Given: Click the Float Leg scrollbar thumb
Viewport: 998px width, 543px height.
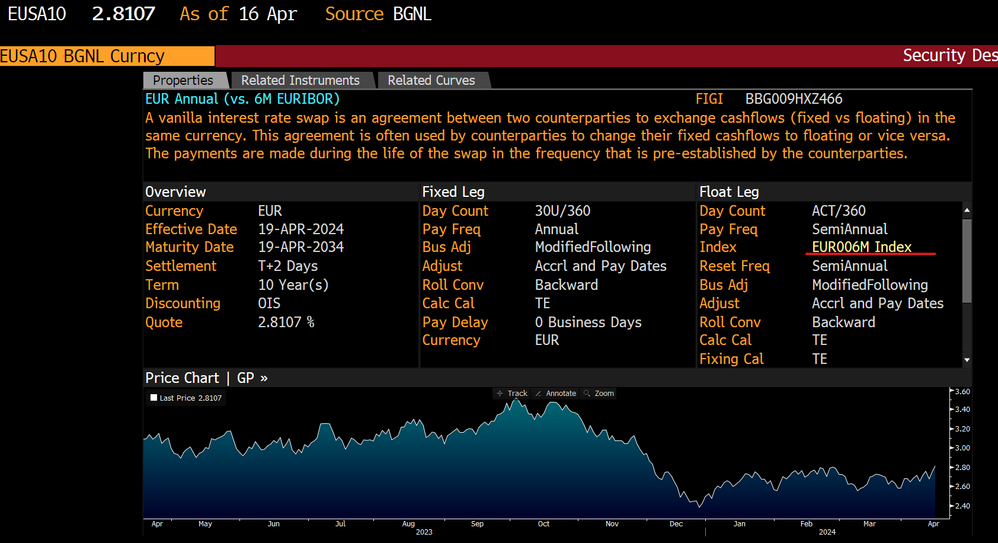Looking at the screenshot, I should pyautogui.click(x=966, y=260).
